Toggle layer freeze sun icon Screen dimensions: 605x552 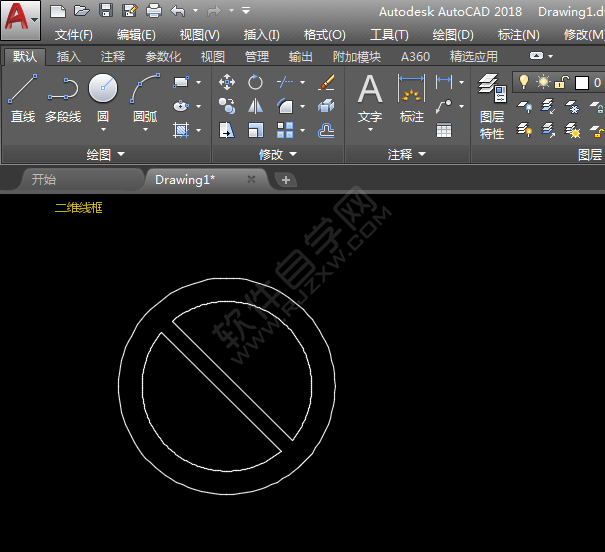[x=543, y=82]
